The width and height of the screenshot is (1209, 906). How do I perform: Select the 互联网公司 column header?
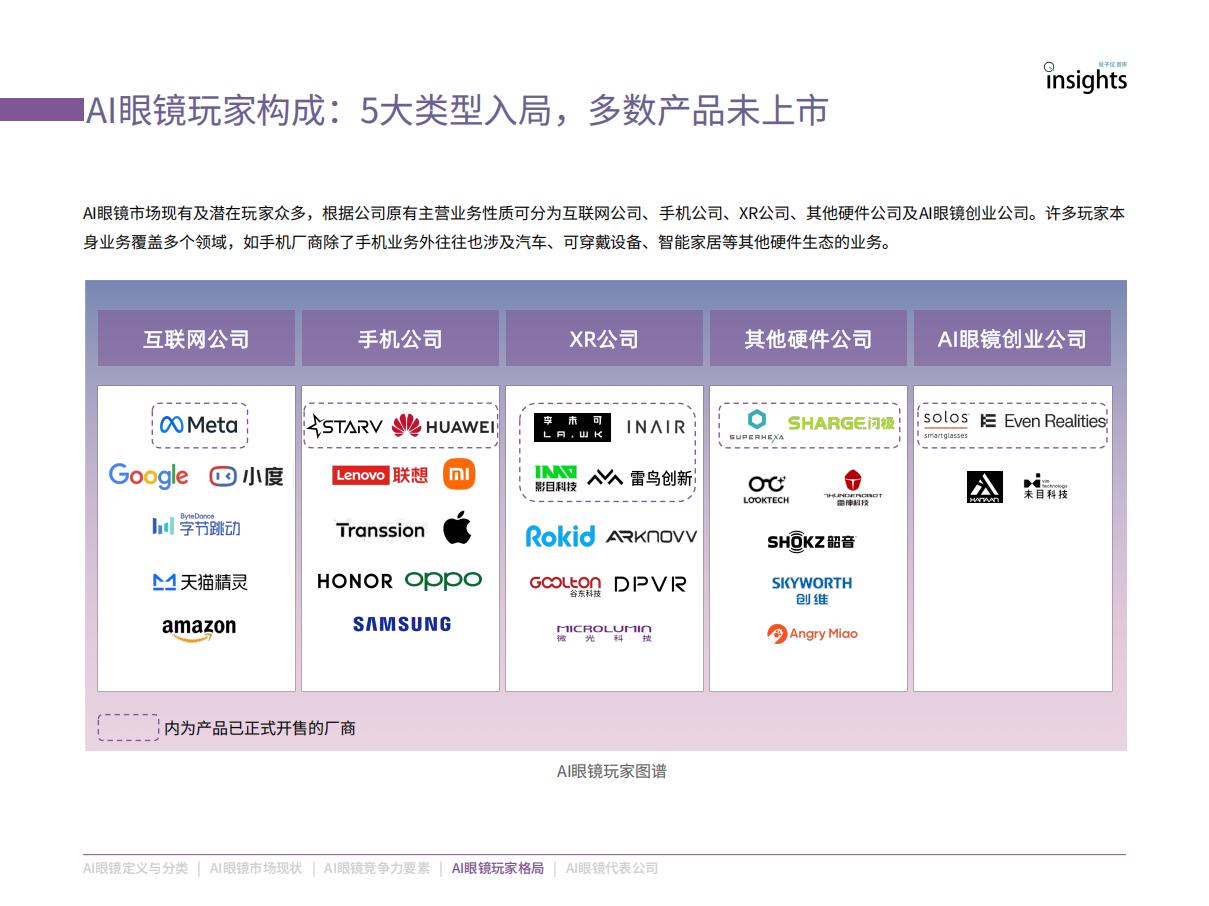[x=196, y=338]
